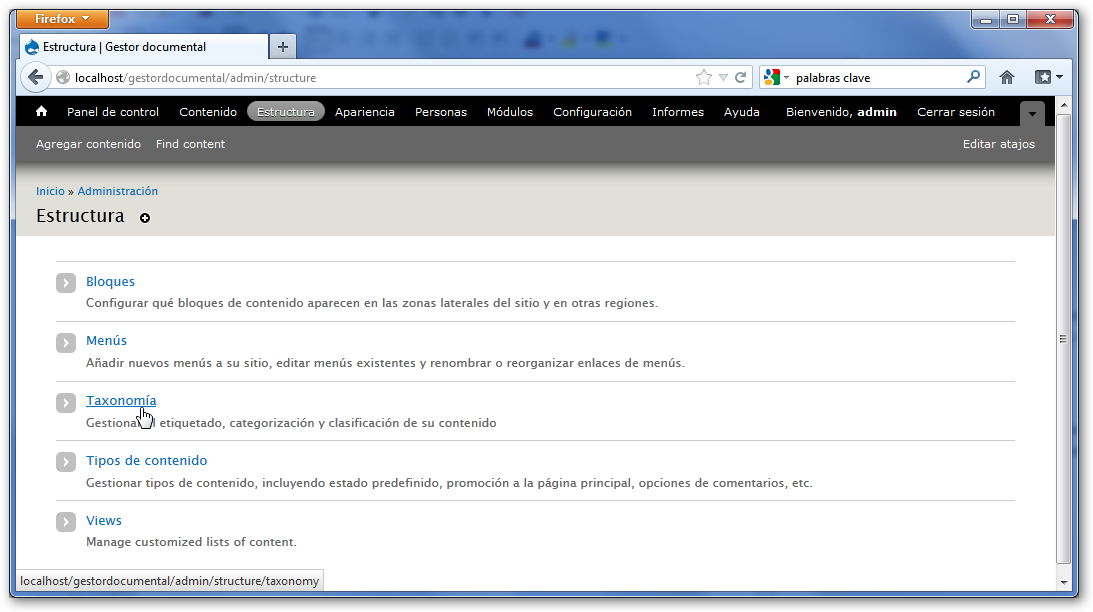Click the home icon in the admin toolbar

[x=40, y=112]
